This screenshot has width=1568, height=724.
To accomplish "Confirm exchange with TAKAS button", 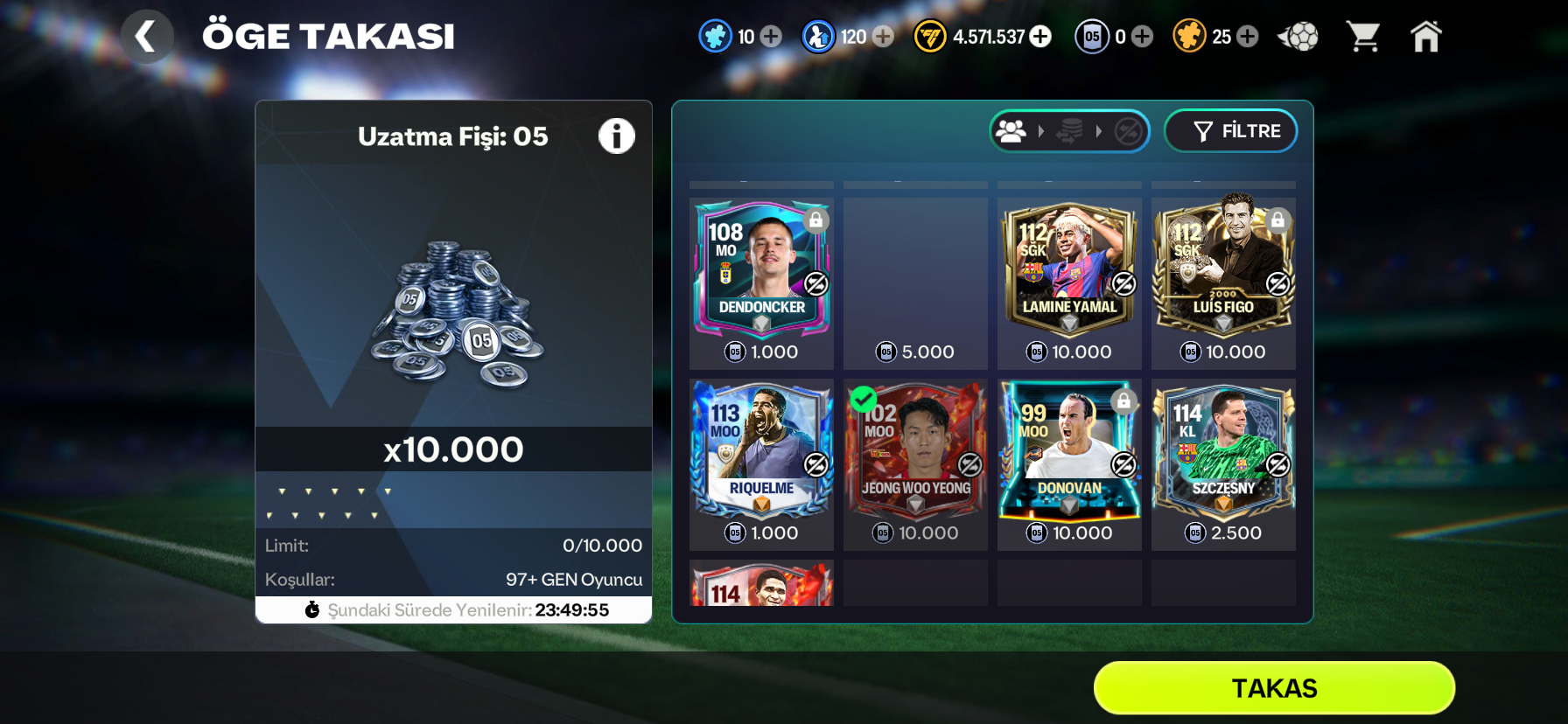I will [x=1274, y=688].
